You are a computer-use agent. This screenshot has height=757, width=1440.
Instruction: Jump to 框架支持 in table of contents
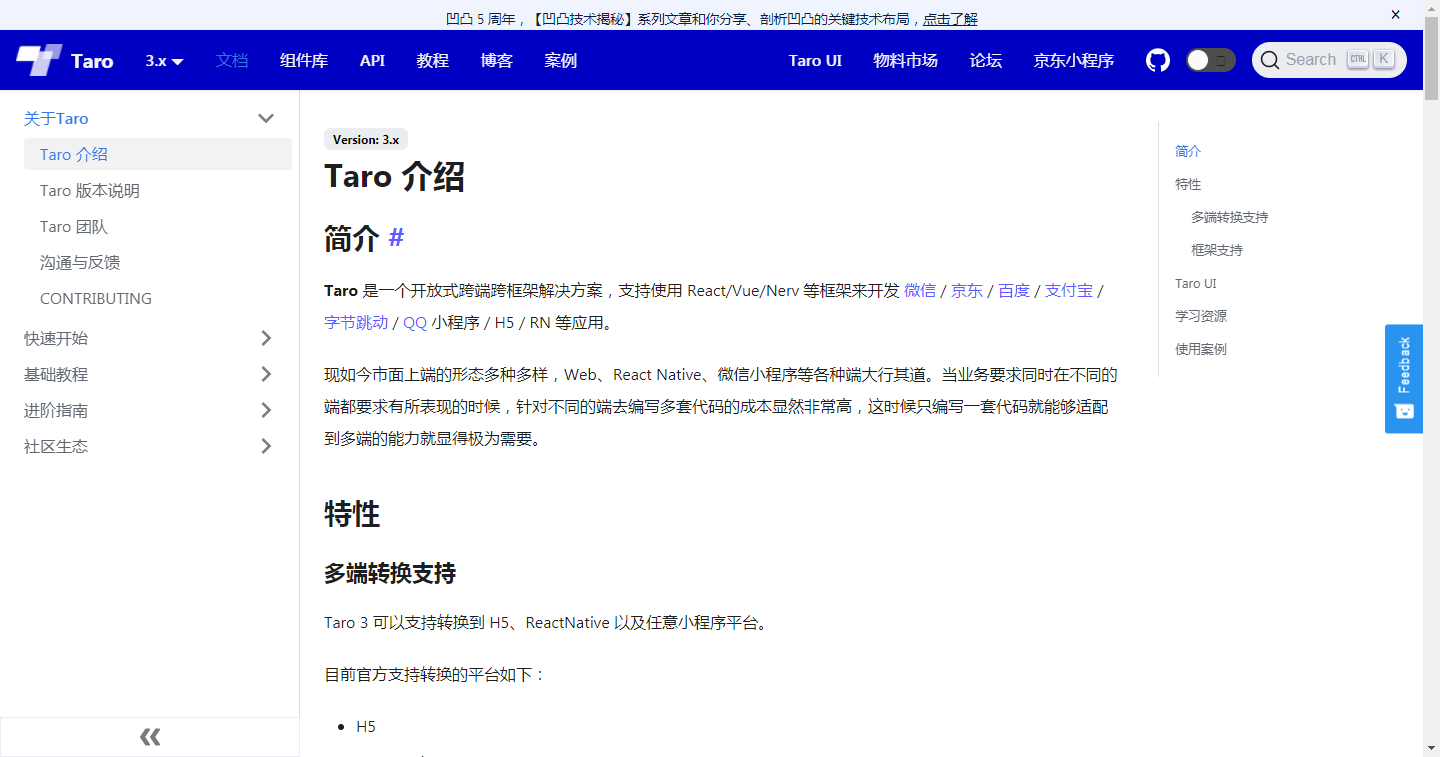pos(1217,250)
